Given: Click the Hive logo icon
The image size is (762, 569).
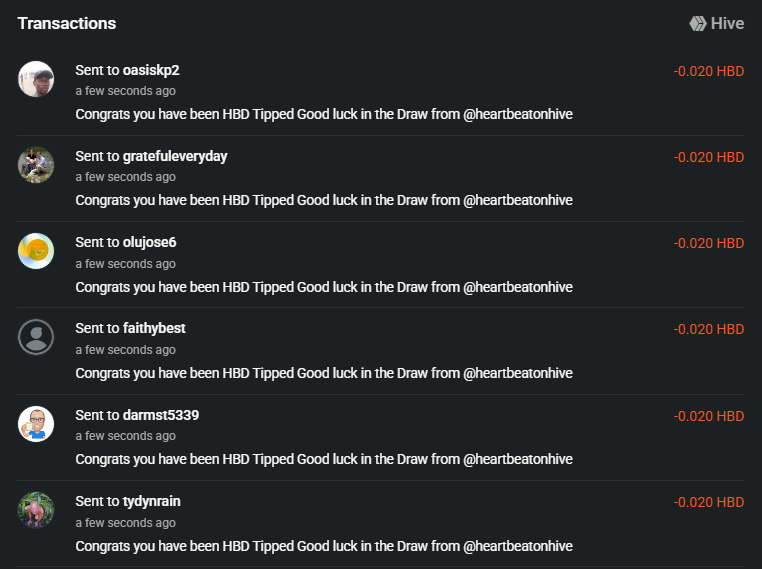Looking at the screenshot, I should click(698, 23).
